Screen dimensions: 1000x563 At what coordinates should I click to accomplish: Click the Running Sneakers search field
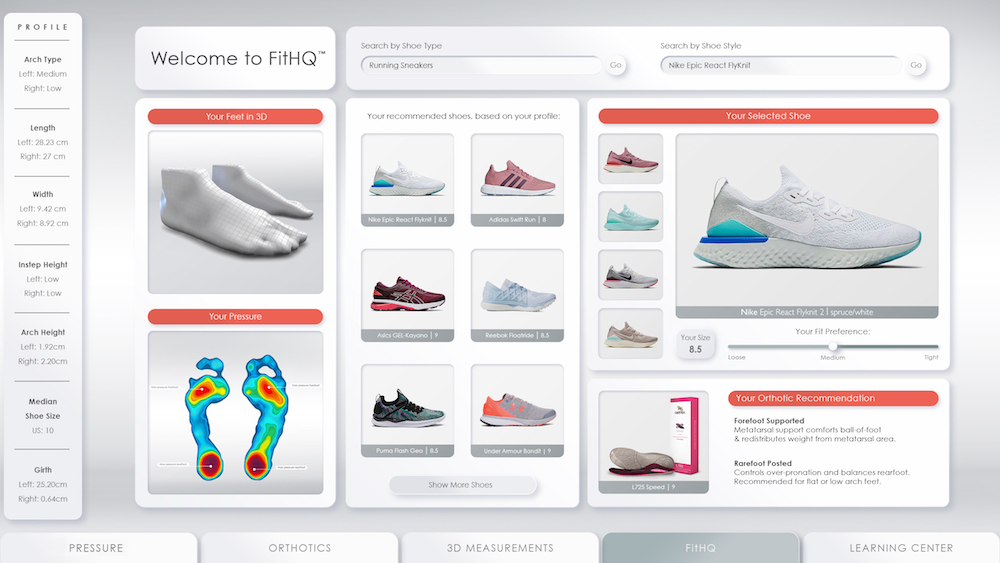[x=482, y=65]
